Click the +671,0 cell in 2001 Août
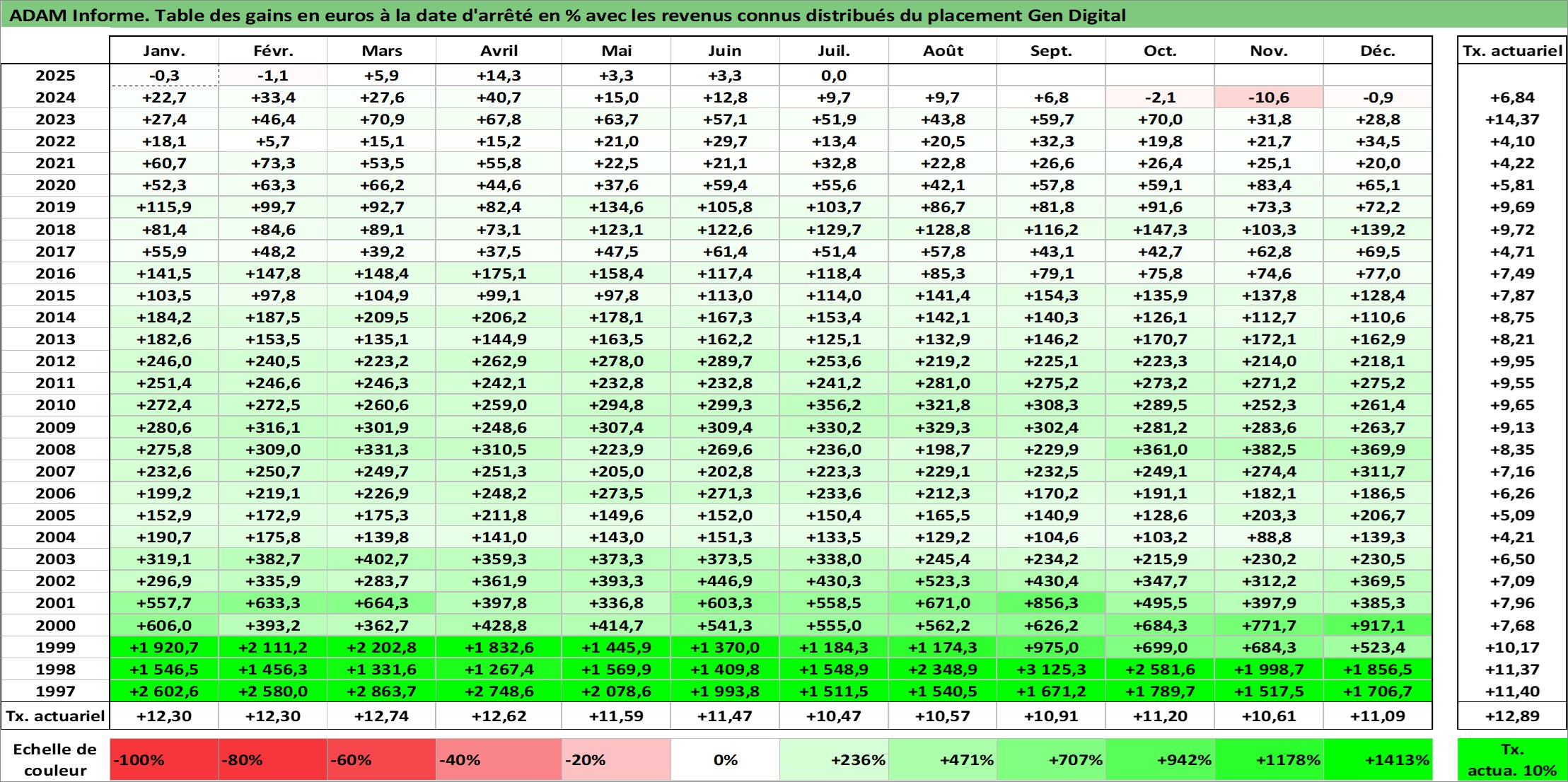Screen dimensions: 1568x782 point(943,602)
